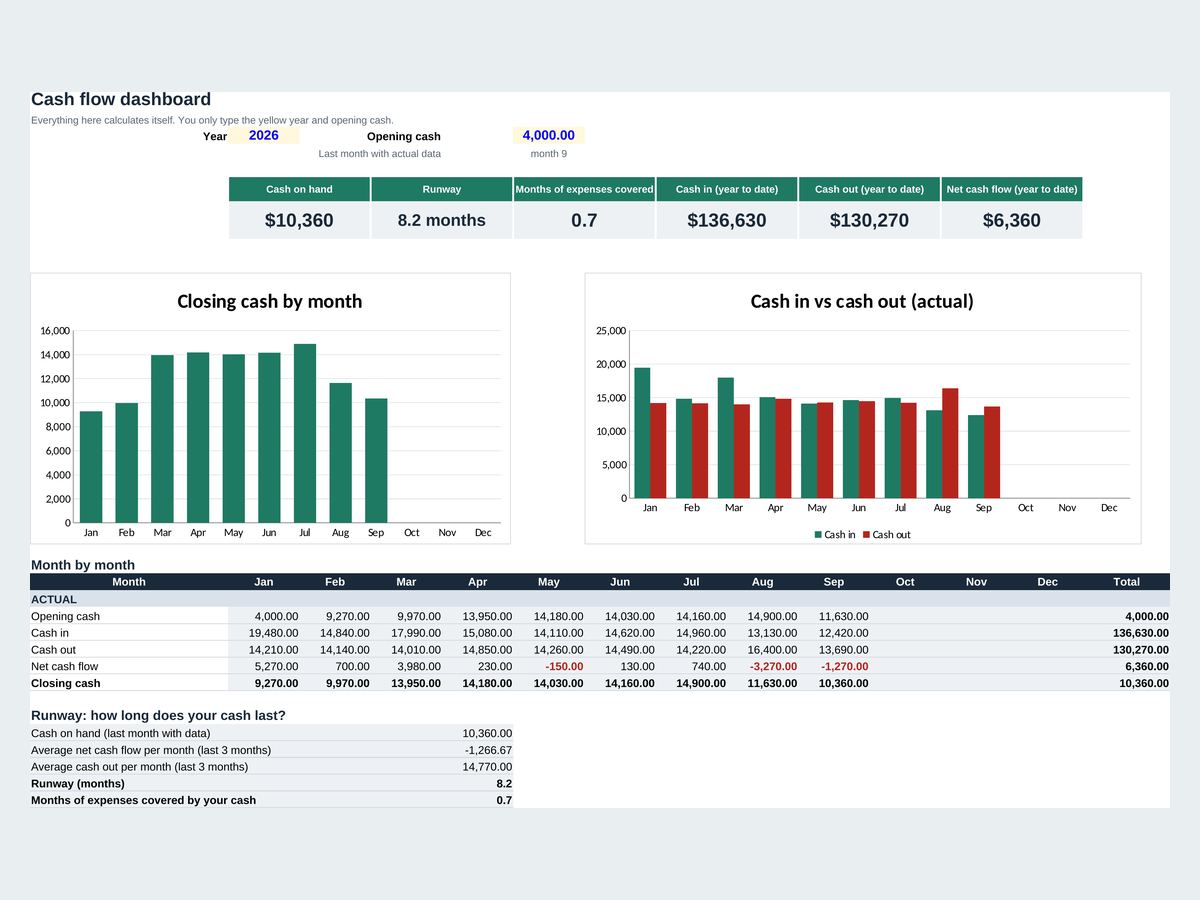Select Jan Cash in cell 19,480.00
Image resolution: width=1200 pixels, height=900 pixels.
pos(264,633)
